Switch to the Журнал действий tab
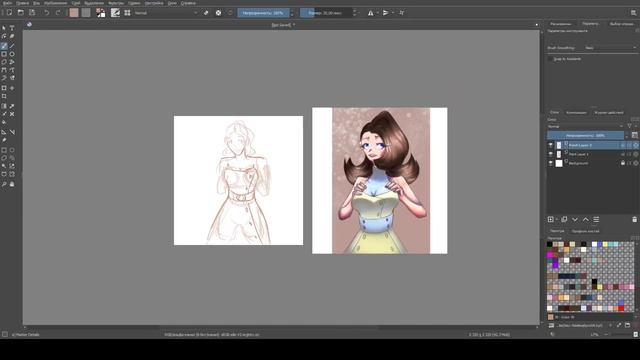640x360 pixels. tap(609, 113)
